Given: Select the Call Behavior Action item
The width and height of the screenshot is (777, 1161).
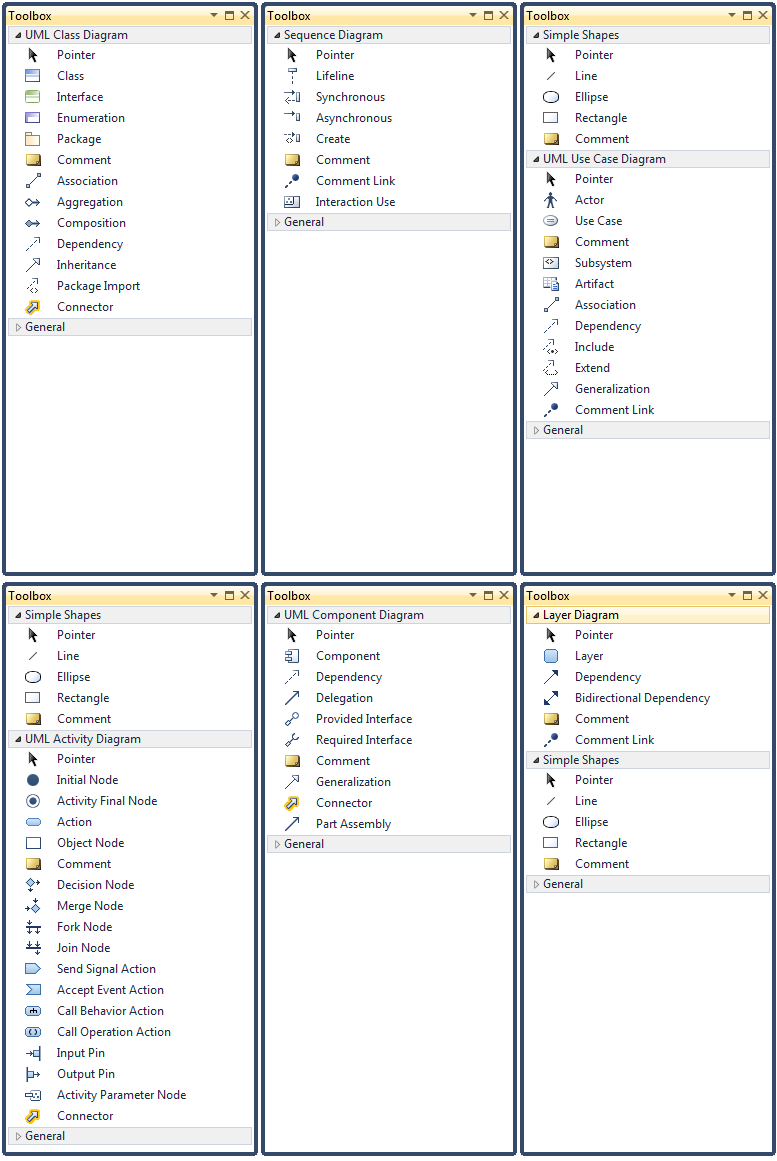Looking at the screenshot, I should click(x=110, y=1011).
